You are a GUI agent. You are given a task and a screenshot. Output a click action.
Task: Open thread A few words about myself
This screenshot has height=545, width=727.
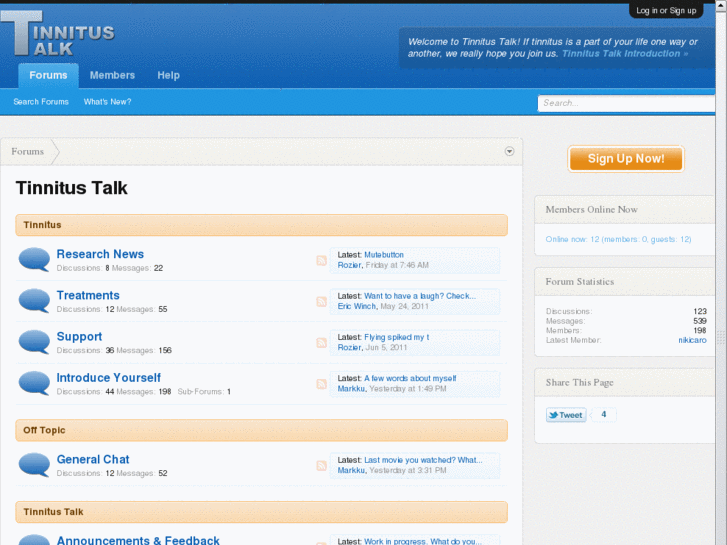tap(410, 378)
